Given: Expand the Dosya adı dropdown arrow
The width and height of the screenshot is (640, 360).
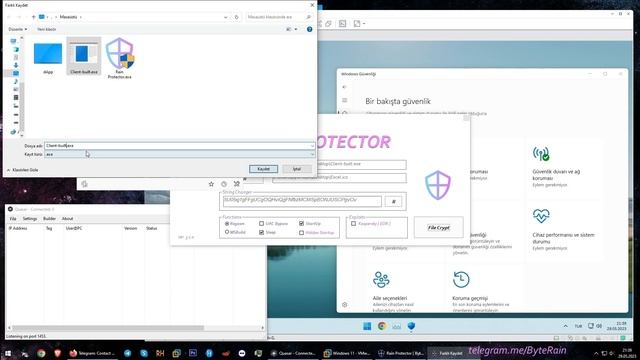Looking at the screenshot, I should (x=312, y=146).
